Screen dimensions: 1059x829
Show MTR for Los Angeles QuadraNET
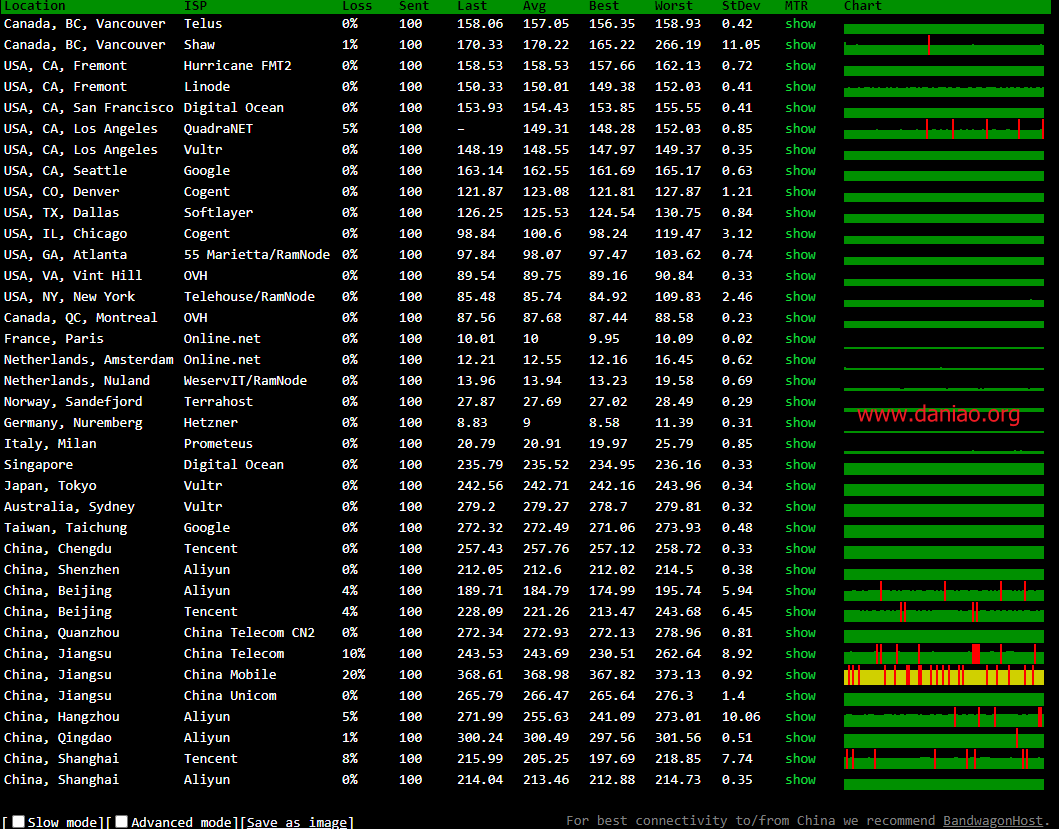click(x=800, y=128)
